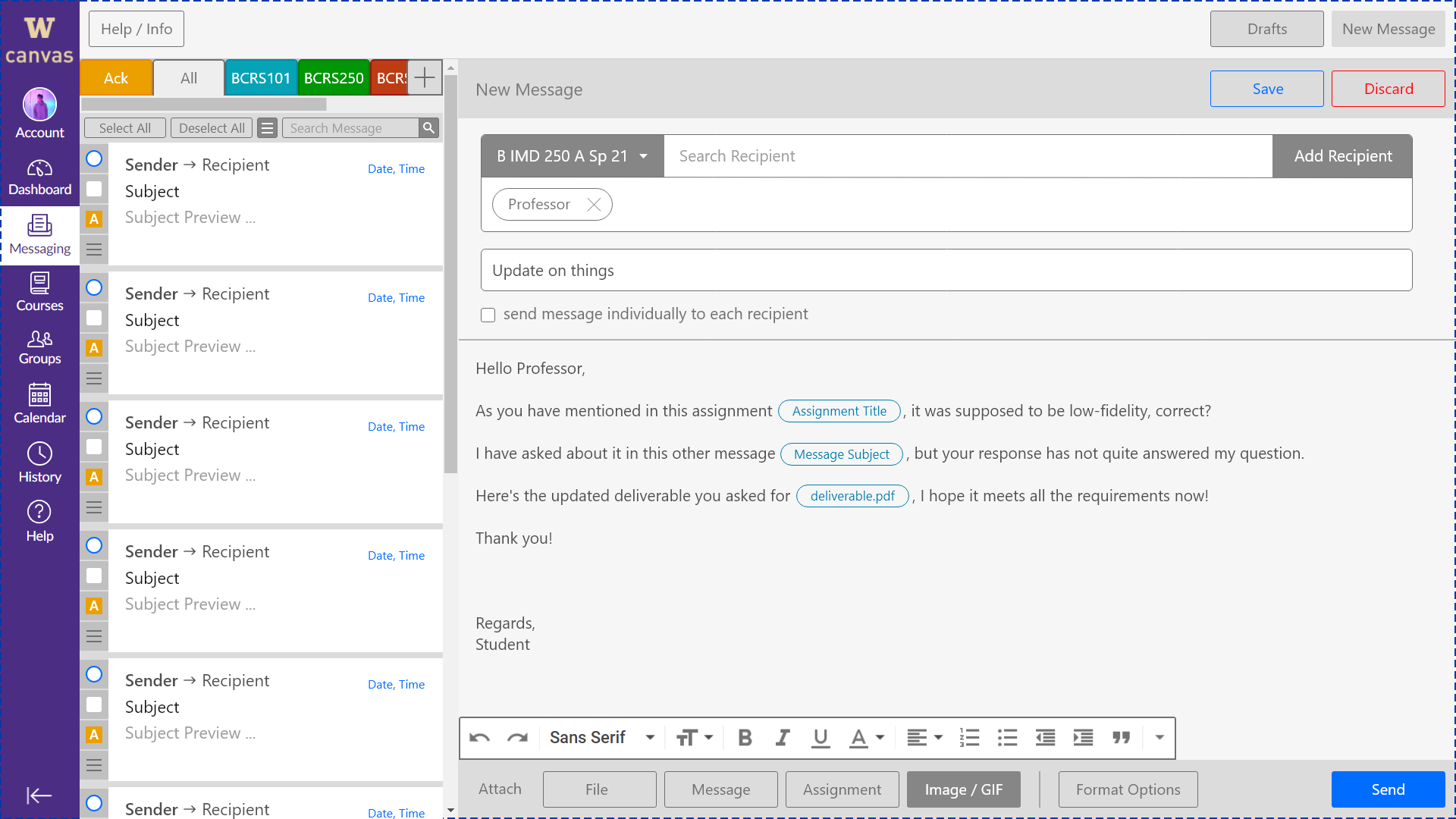The height and width of the screenshot is (819, 1456).
Task: Toggle italic formatting
Action: coord(783,738)
